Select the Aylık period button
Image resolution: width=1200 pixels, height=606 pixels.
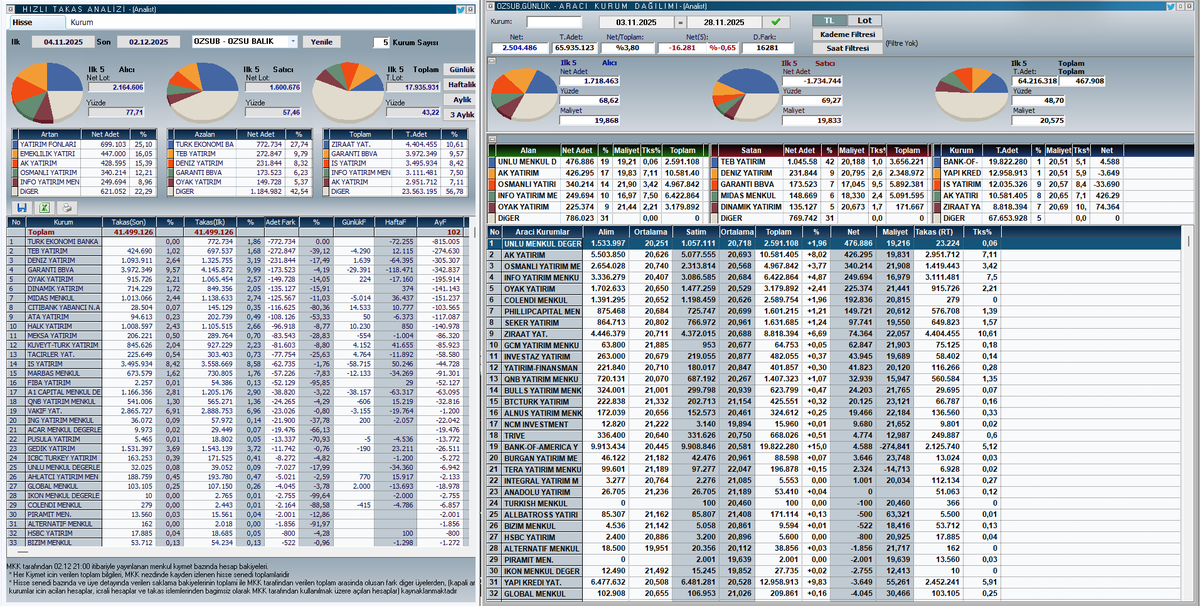pyautogui.click(x=461, y=100)
